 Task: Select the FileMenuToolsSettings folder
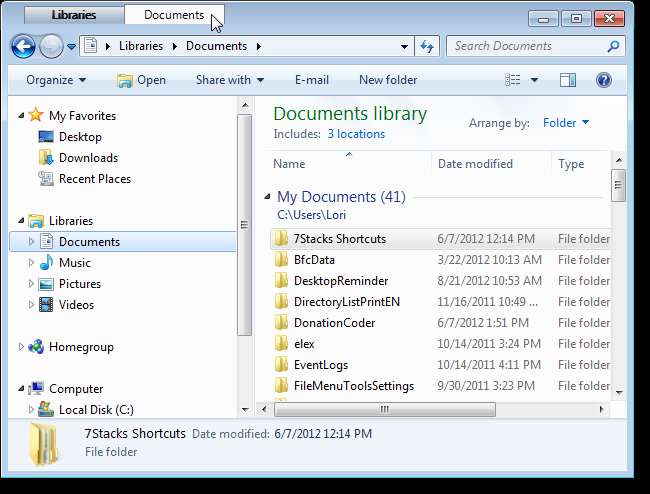click(x=354, y=386)
